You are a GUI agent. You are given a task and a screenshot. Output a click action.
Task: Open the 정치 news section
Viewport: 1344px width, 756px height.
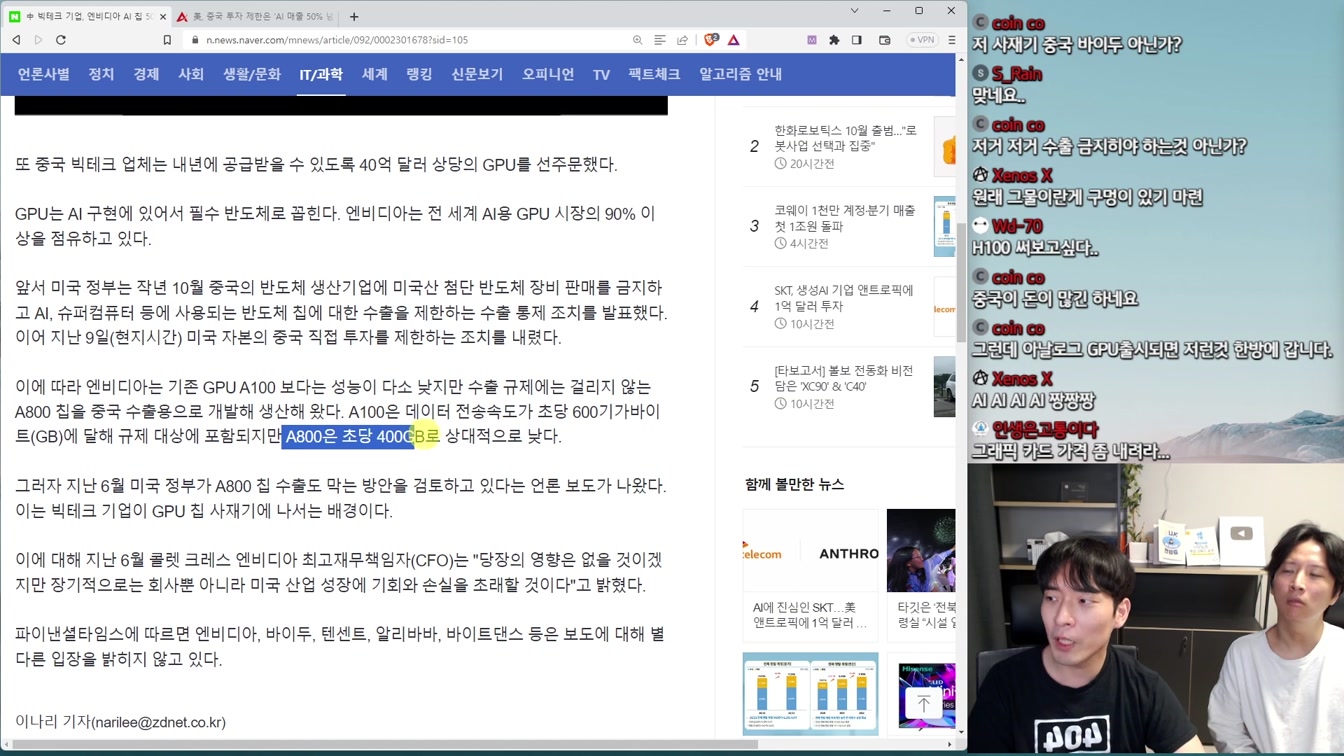101,74
